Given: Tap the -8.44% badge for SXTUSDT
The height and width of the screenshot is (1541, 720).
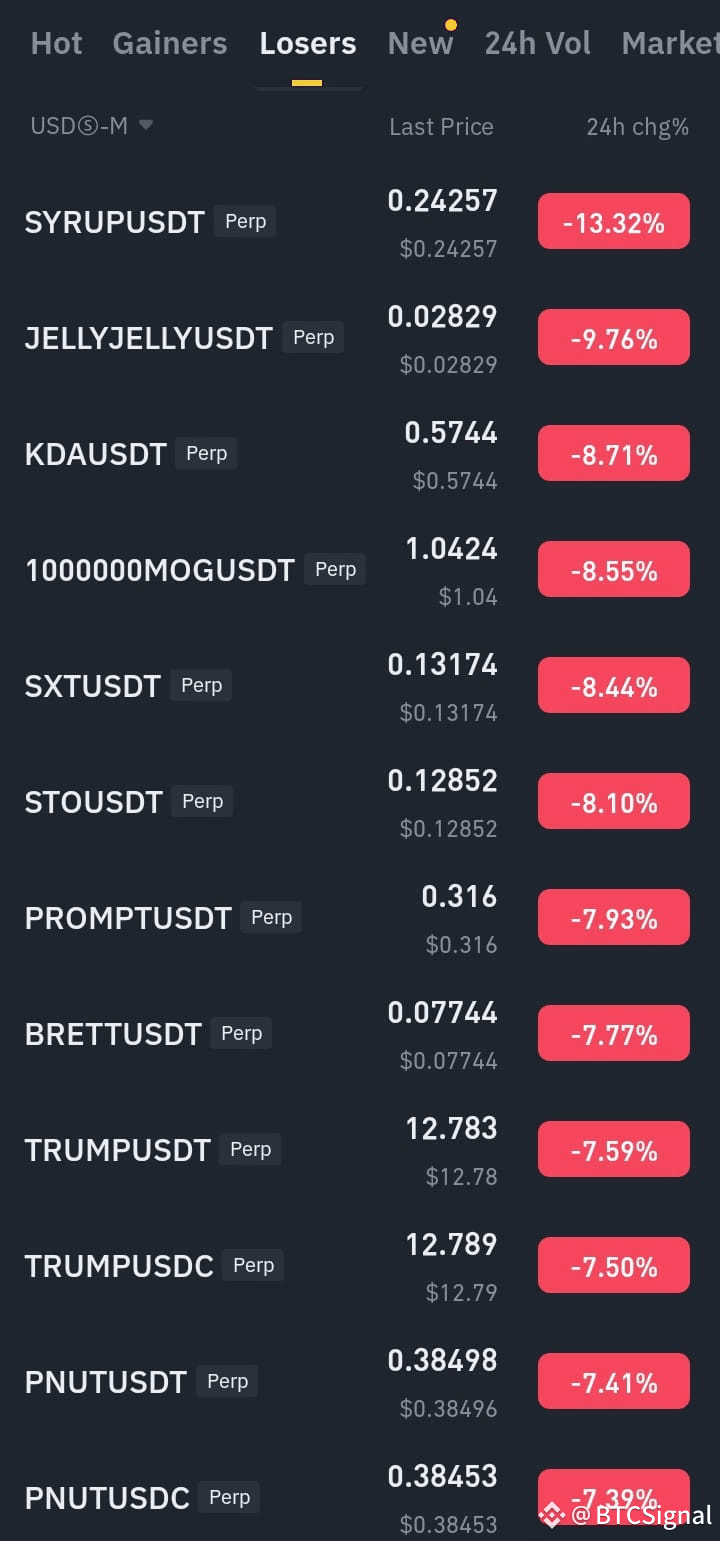Looking at the screenshot, I should click(x=614, y=685).
